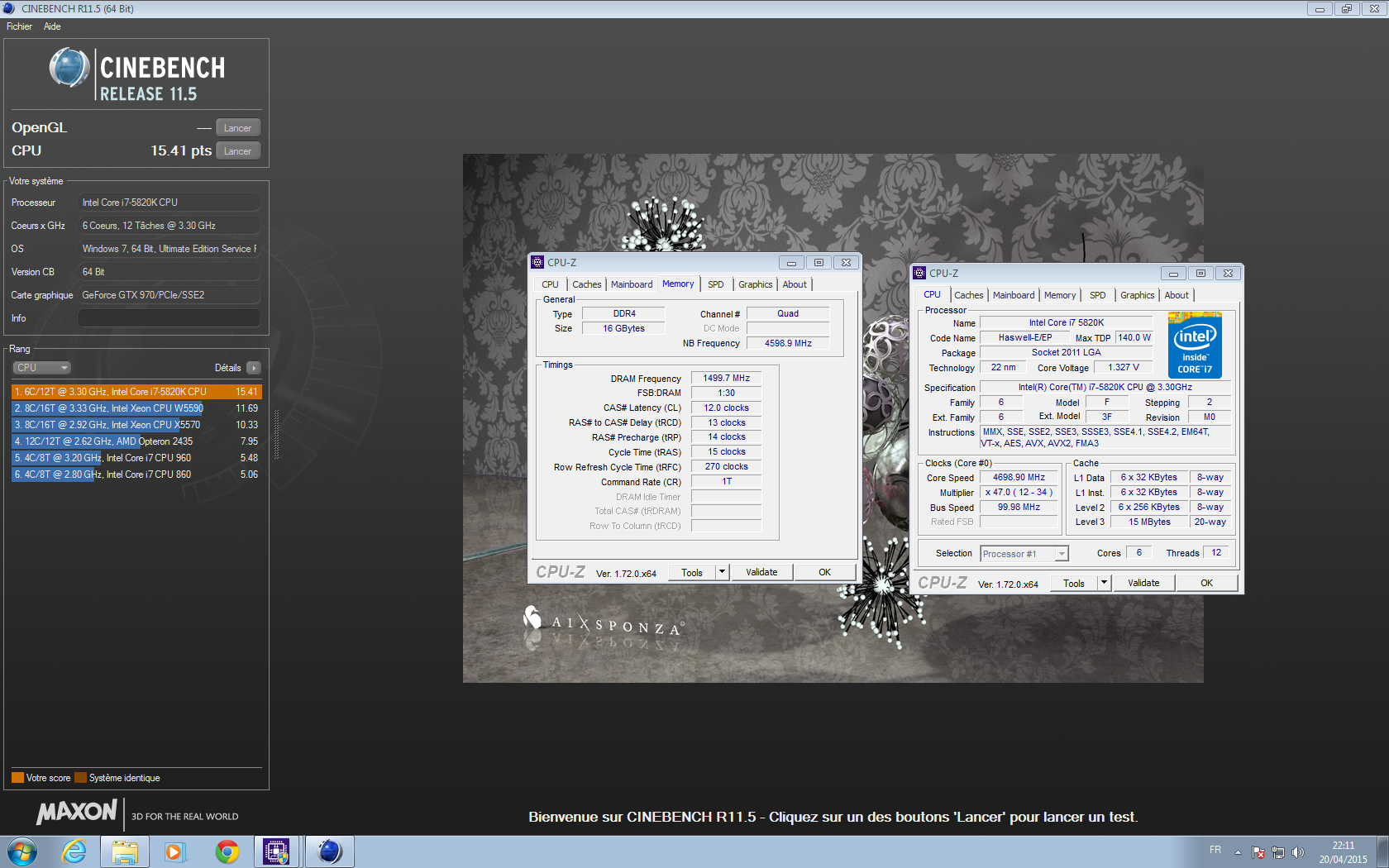Click the Action Center flag tray icon
This screenshot has height=868, width=1389.
[1258, 852]
